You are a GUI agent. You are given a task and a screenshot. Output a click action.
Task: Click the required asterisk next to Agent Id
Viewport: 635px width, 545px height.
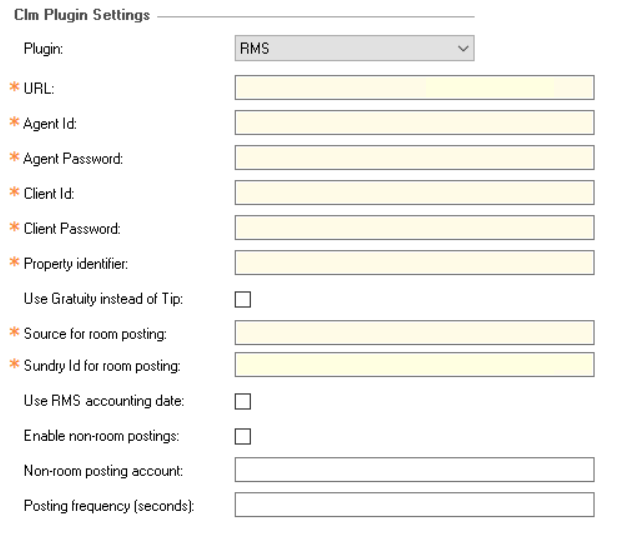(15, 121)
